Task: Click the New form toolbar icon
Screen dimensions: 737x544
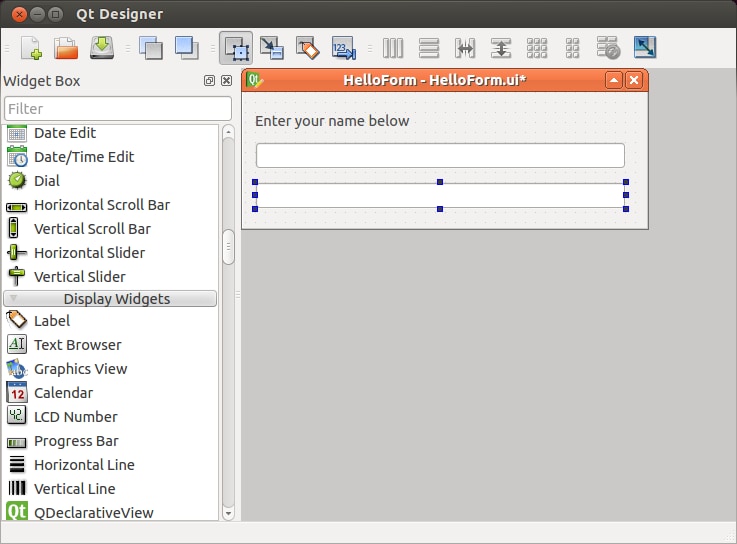Action: tap(31, 48)
